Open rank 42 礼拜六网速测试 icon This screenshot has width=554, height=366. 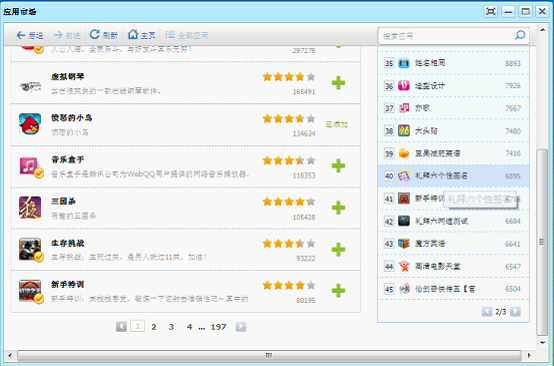tap(404, 221)
